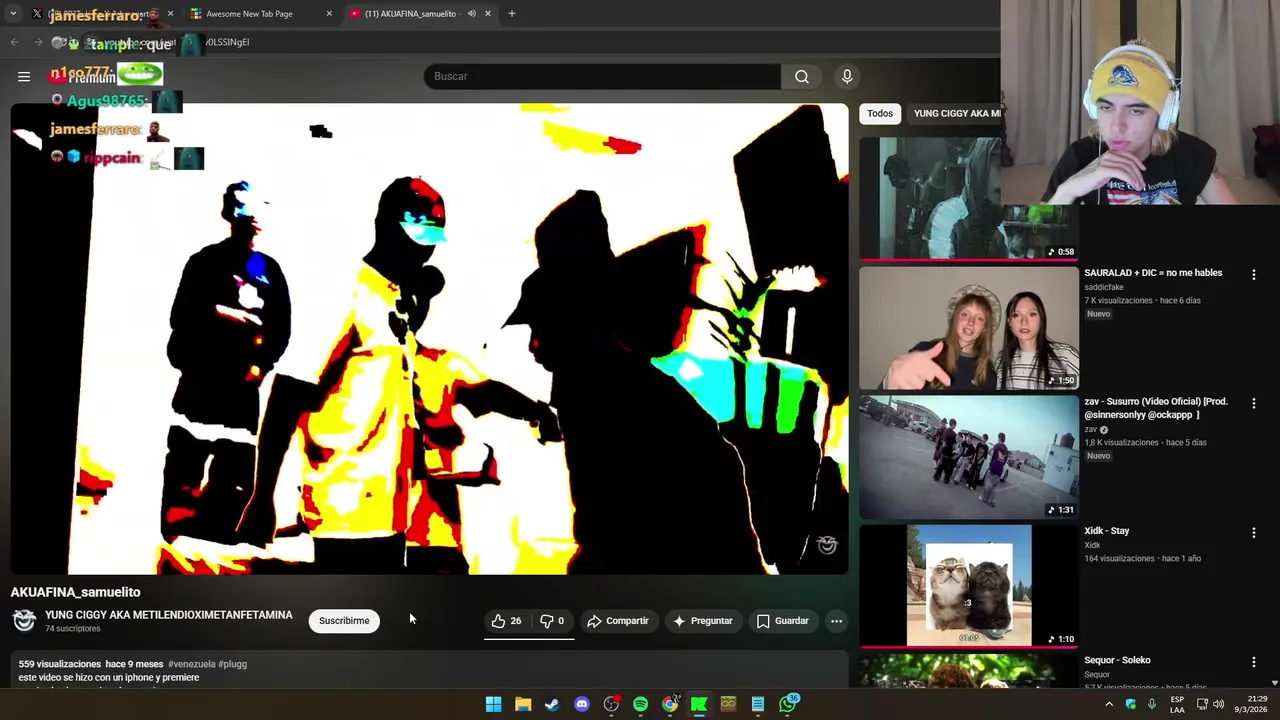Image resolution: width=1280 pixels, height=720 pixels.
Task: Click the #plugg hashtag
Action: pos(233,664)
